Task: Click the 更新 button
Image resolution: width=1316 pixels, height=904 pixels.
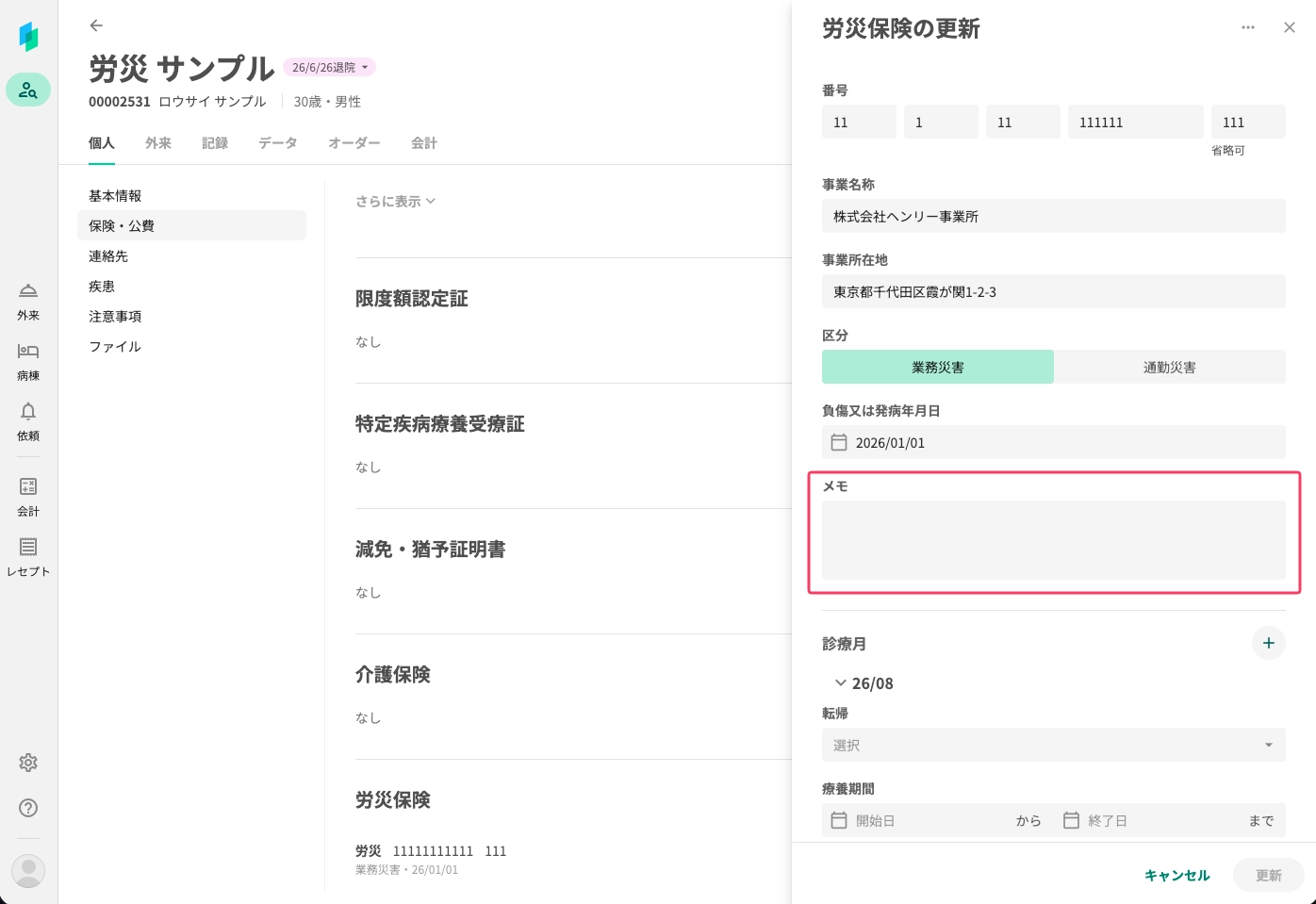Action: pyautogui.click(x=1269, y=875)
